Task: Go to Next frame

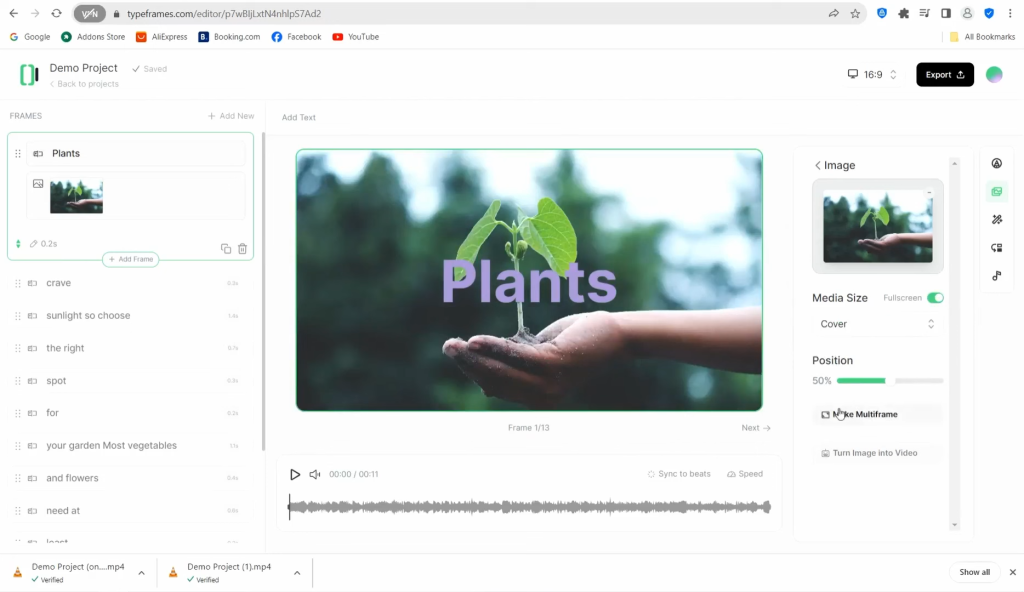Action: point(756,428)
